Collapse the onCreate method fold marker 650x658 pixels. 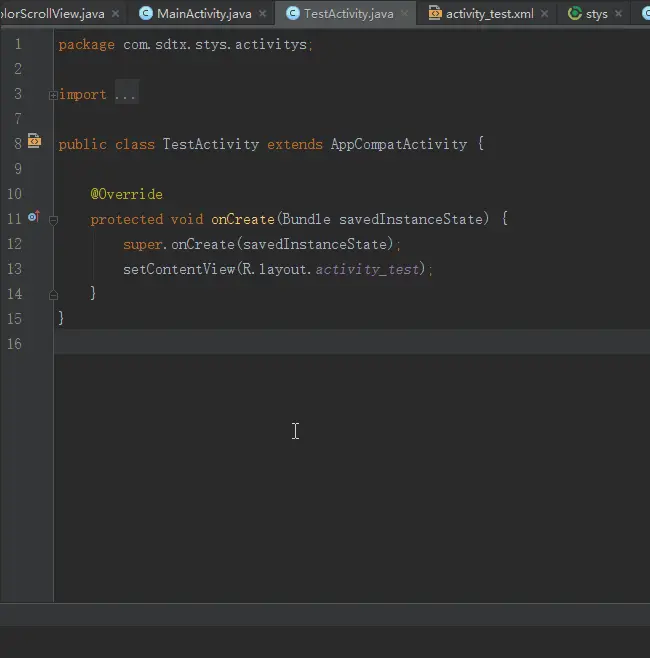(x=53, y=219)
